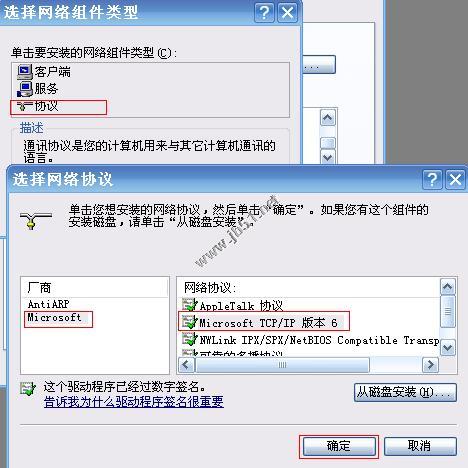Select AntiARP in the 厂商 list

tap(49, 304)
